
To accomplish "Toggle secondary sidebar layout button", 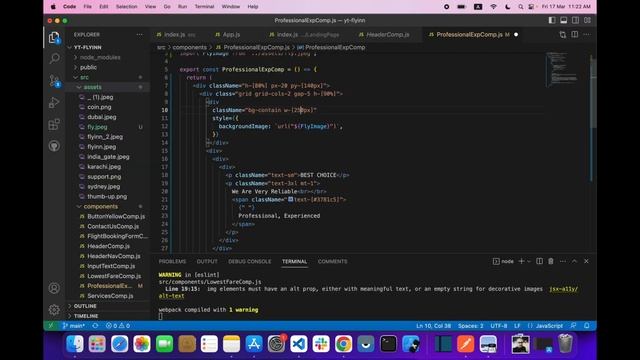I will tap(576, 20).
